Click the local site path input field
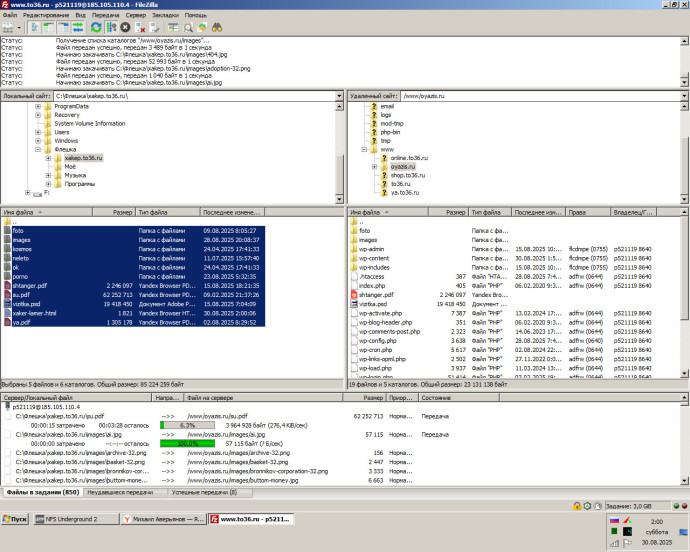Screen dimensions: 690x552 tap(194, 96)
